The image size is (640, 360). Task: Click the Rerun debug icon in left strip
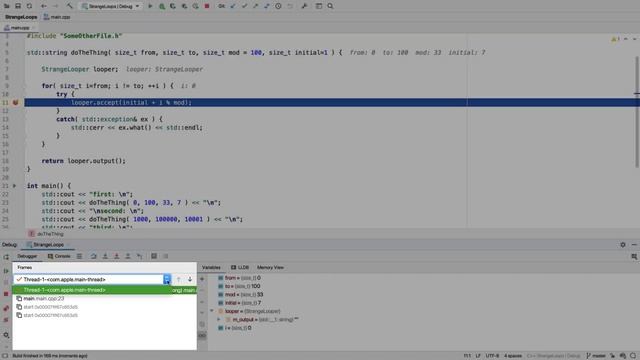coord(6,257)
